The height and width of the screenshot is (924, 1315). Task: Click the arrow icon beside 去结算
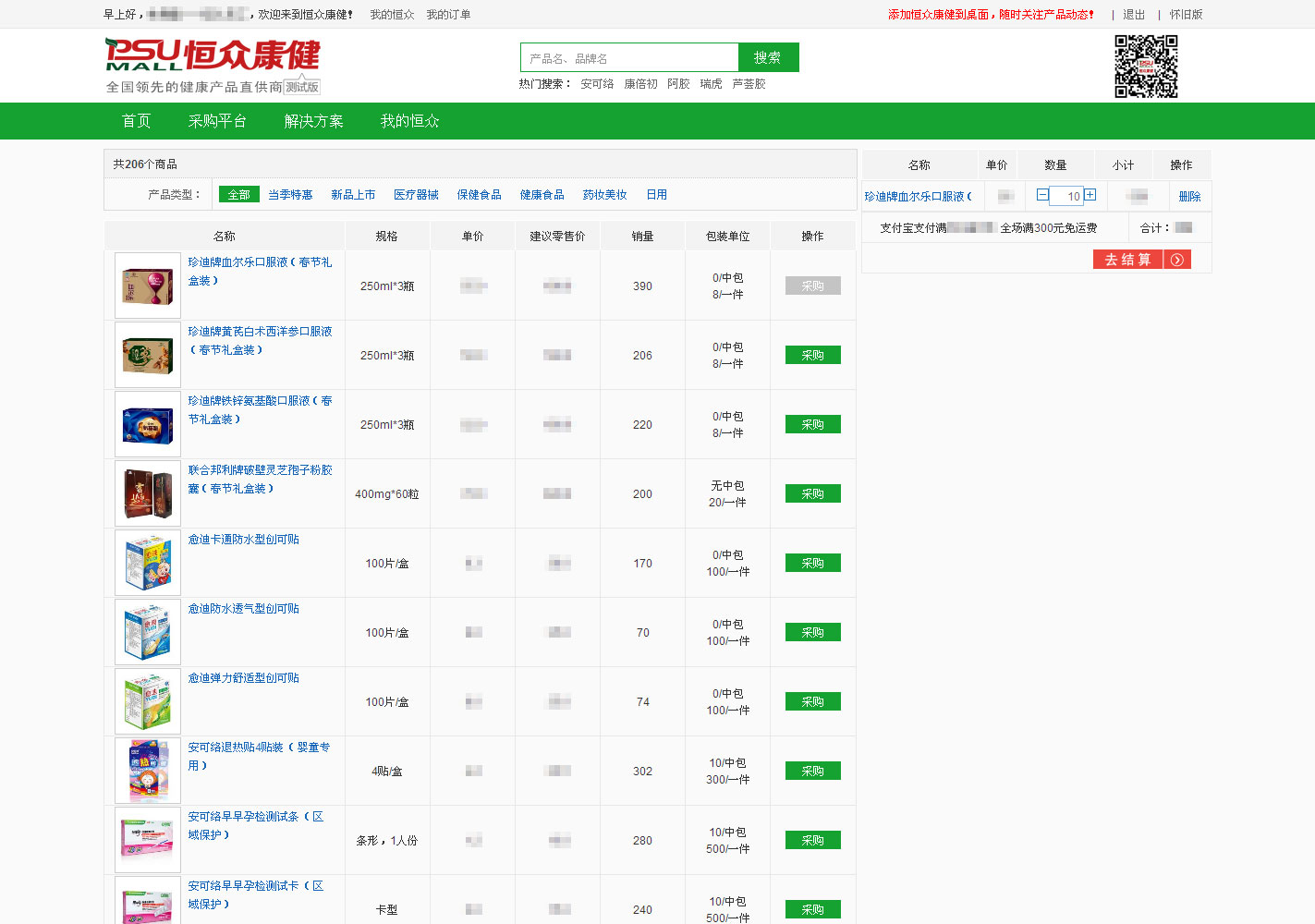[x=1177, y=260]
